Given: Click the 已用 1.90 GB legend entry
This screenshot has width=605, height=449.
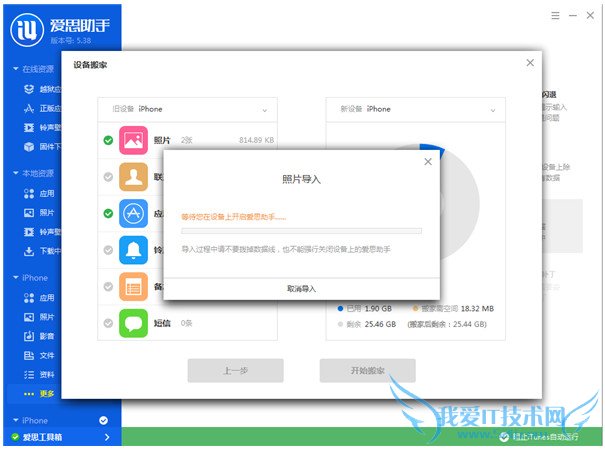Looking at the screenshot, I should (x=365, y=309).
